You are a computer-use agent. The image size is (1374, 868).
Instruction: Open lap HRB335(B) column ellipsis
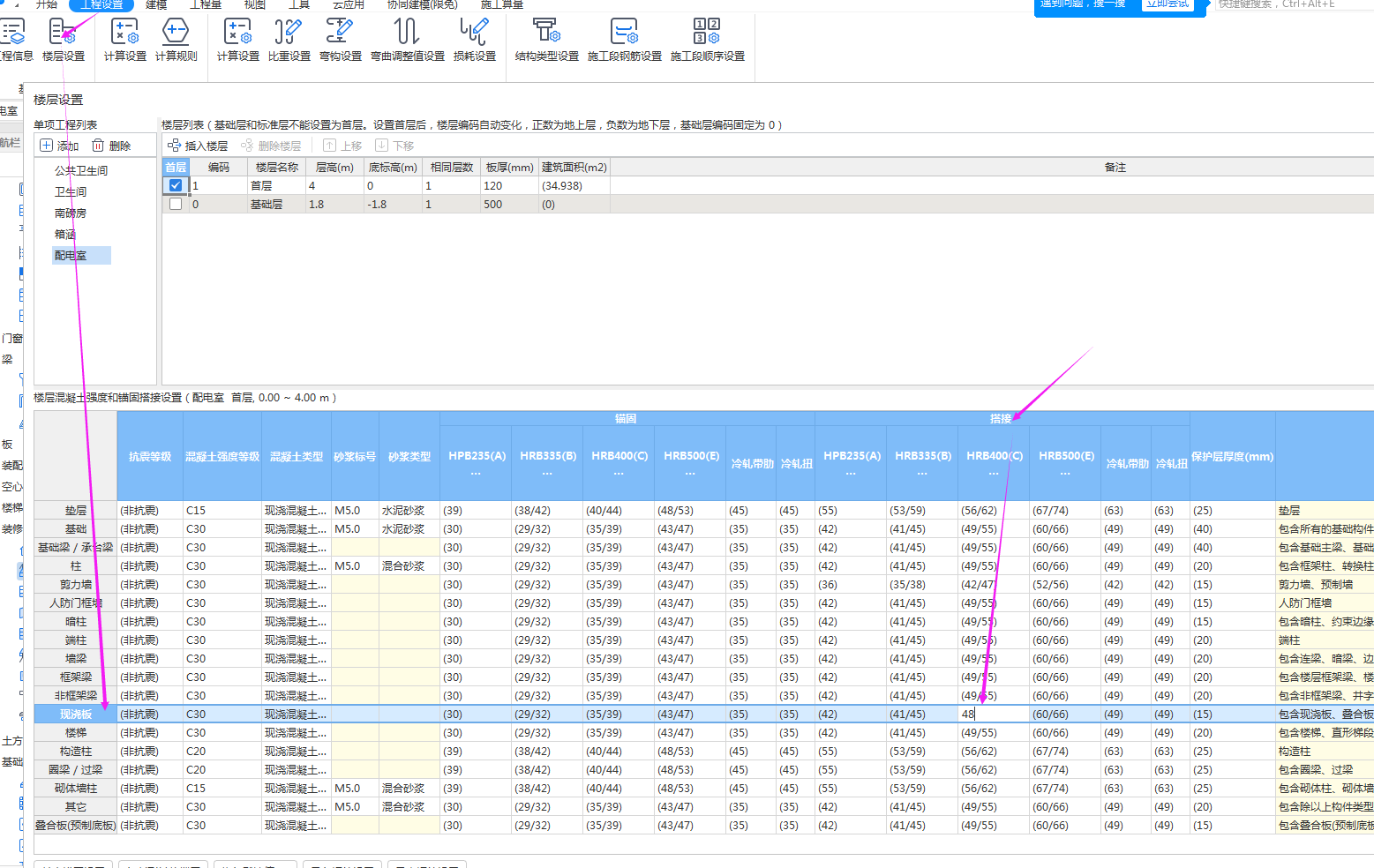[923, 474]
